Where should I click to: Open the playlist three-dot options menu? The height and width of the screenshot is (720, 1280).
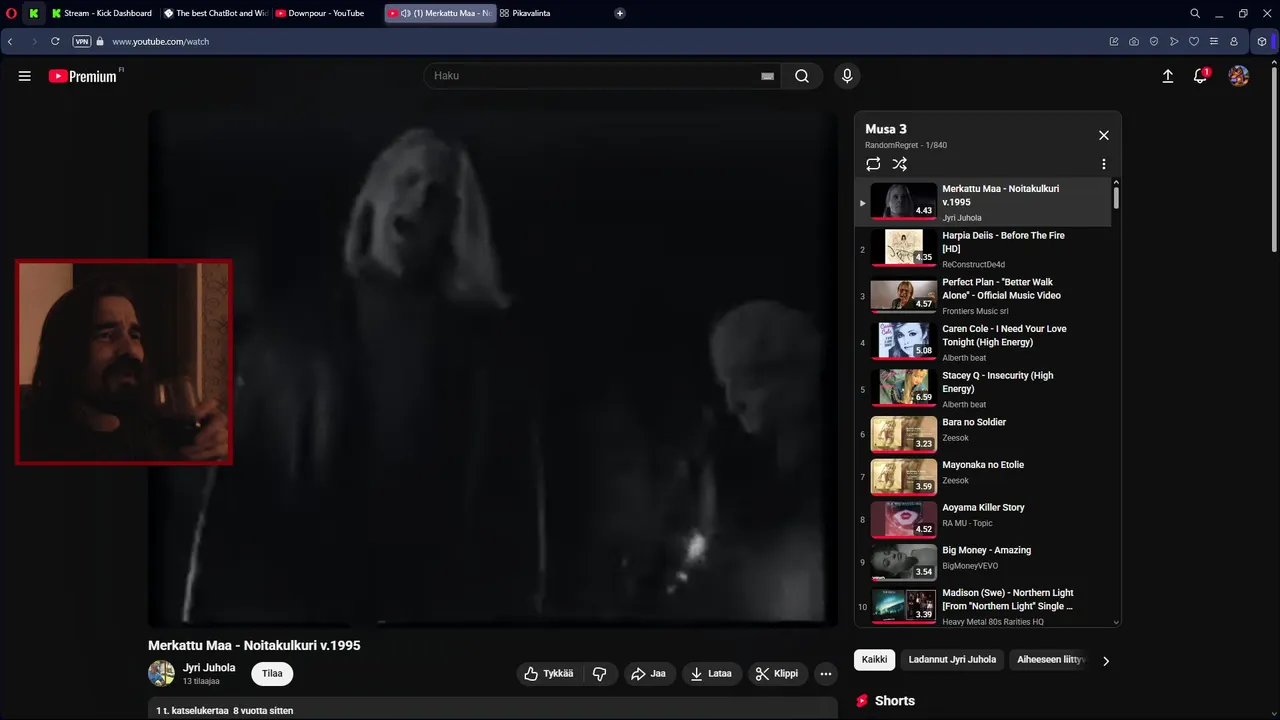tap(1104, 164)
